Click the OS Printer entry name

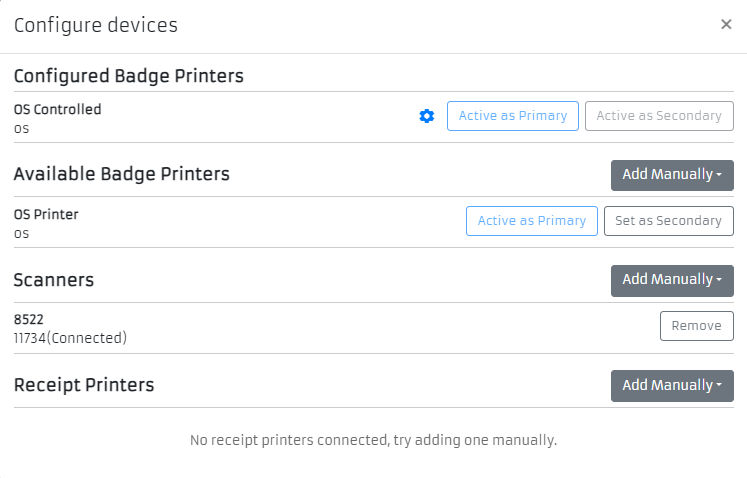(46, 214)
